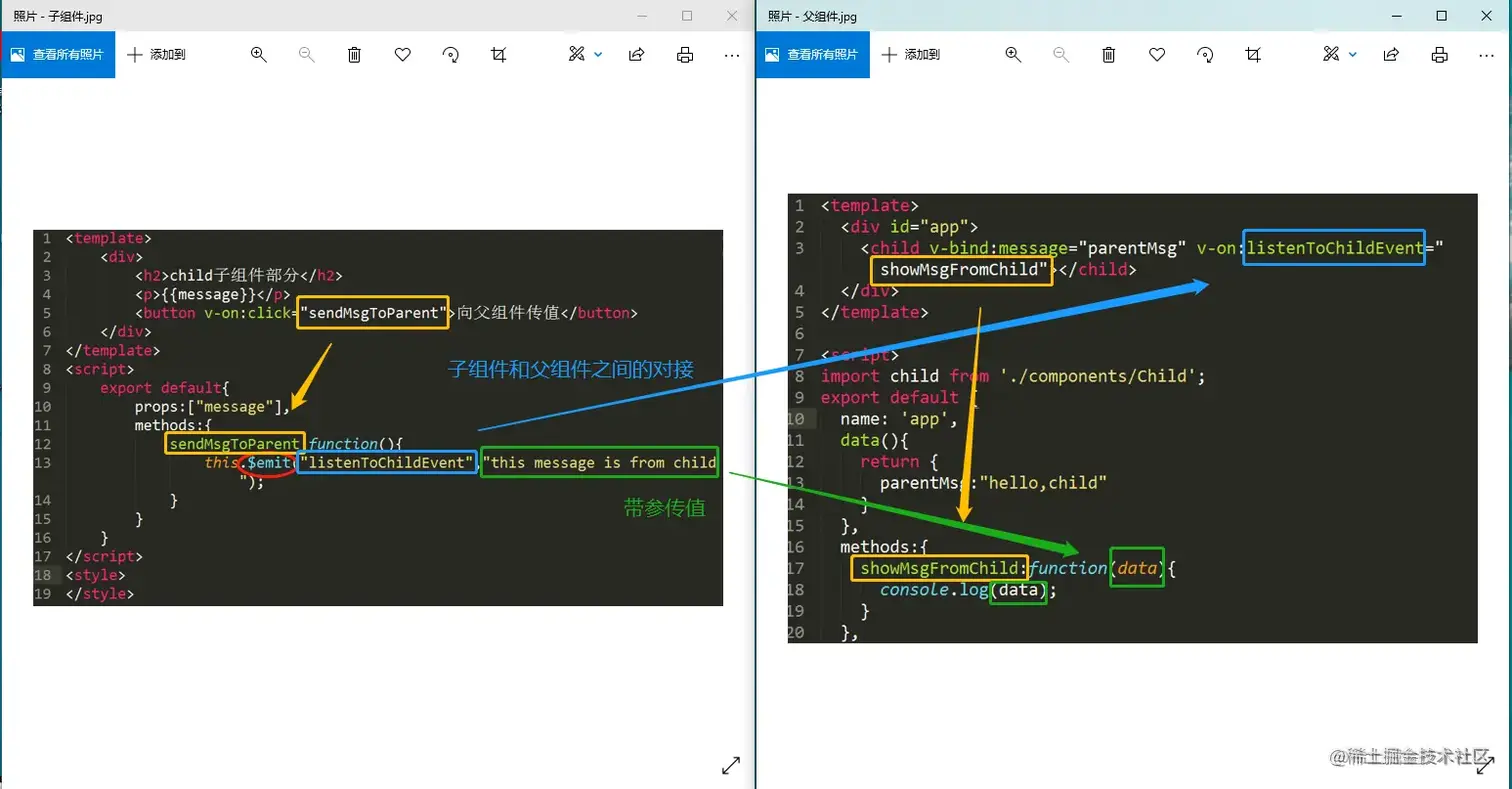Enter full screen in the 子组件.jpg window
Image resolution: width=1512 pixels, height=789 pixels.
pos(731,765)
